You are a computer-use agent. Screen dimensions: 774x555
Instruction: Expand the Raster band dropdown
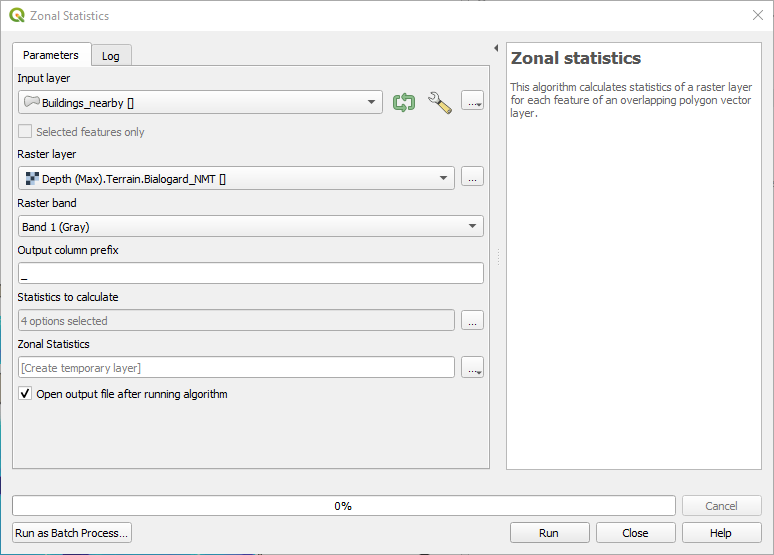click(x=472, y=227)
